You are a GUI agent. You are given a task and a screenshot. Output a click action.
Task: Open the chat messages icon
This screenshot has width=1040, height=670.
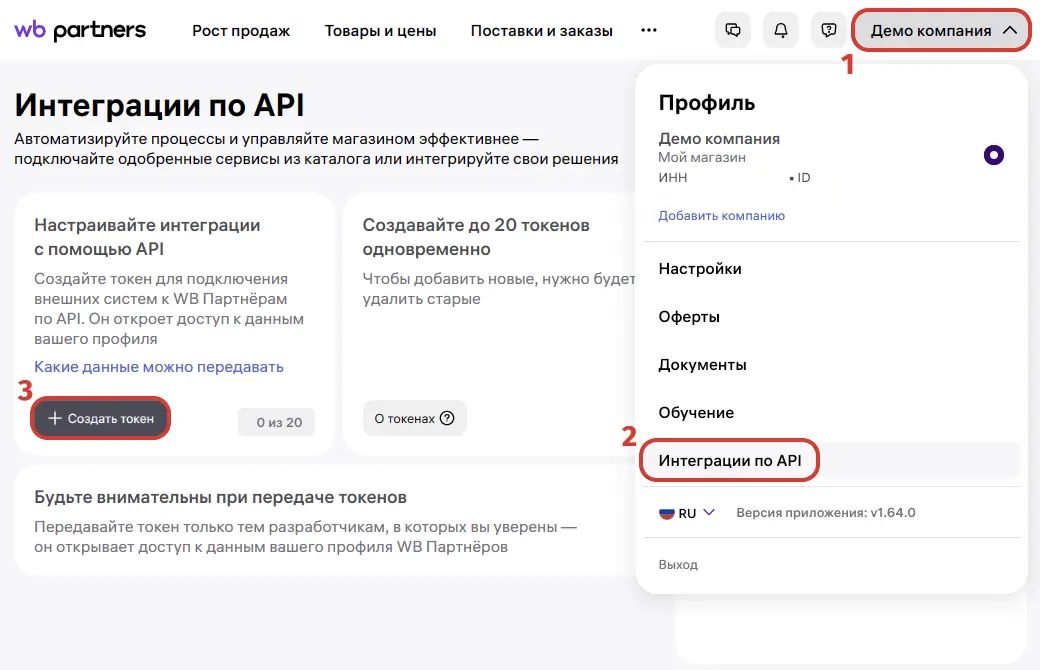point(733,30)
